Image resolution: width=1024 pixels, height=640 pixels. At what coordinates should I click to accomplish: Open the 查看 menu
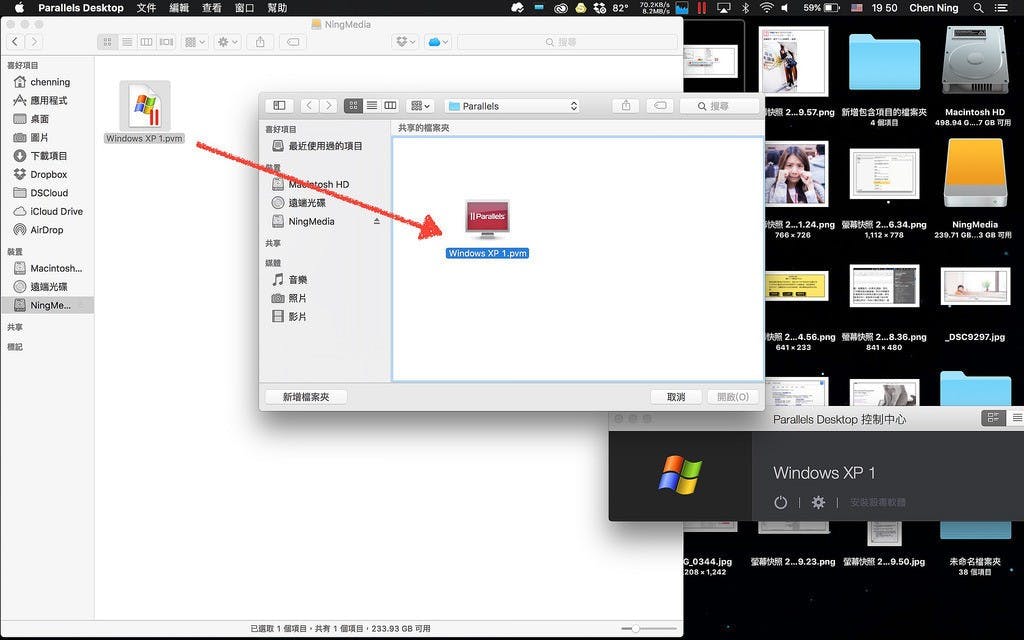point(212,8)
